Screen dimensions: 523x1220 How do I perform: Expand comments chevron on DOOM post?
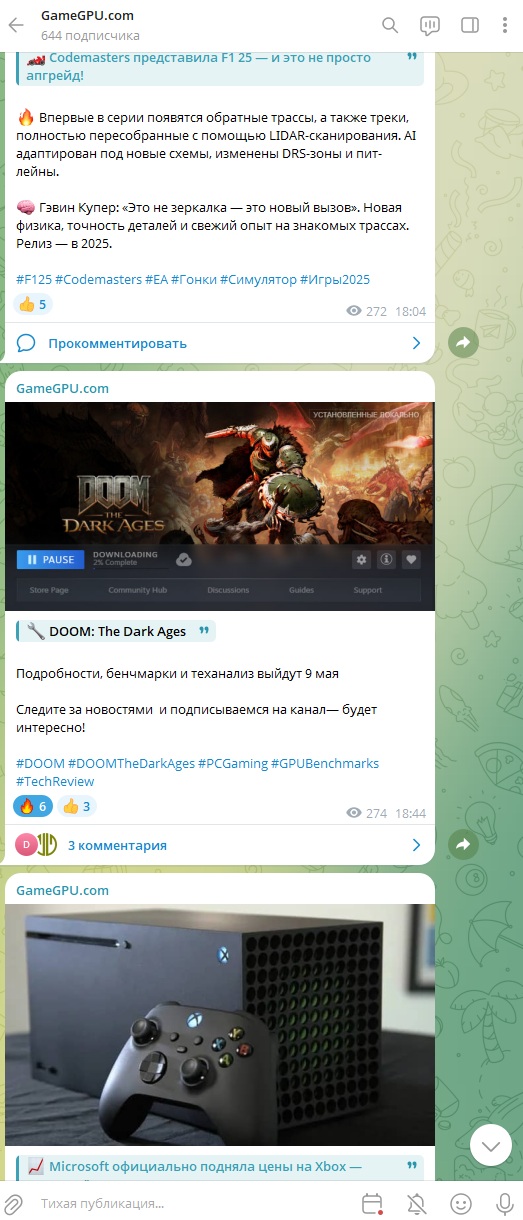click(416, 845)
